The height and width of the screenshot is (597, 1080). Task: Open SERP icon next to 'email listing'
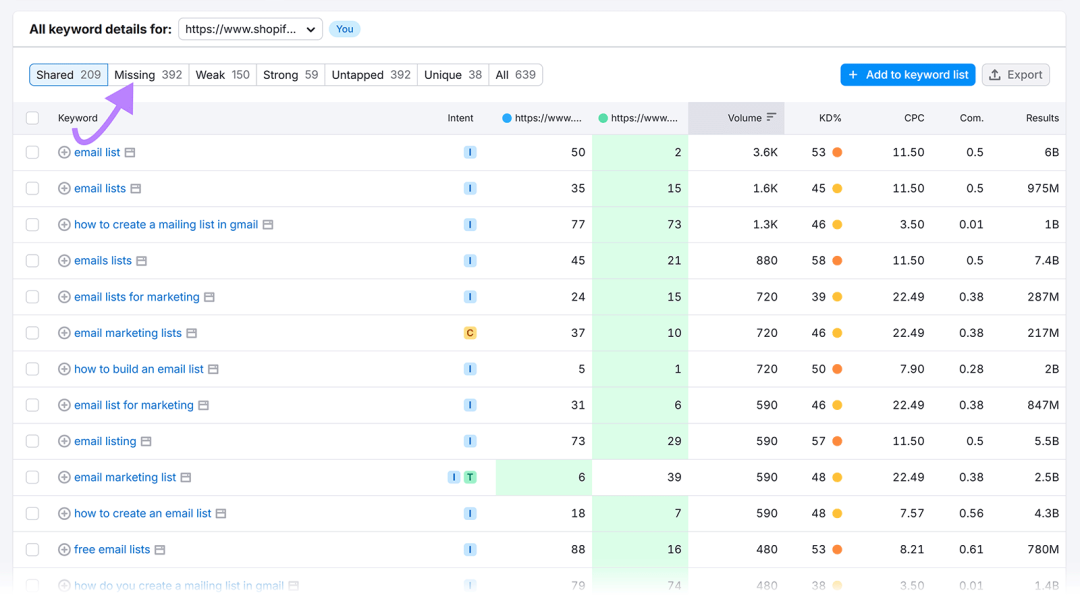pos(146,441)
